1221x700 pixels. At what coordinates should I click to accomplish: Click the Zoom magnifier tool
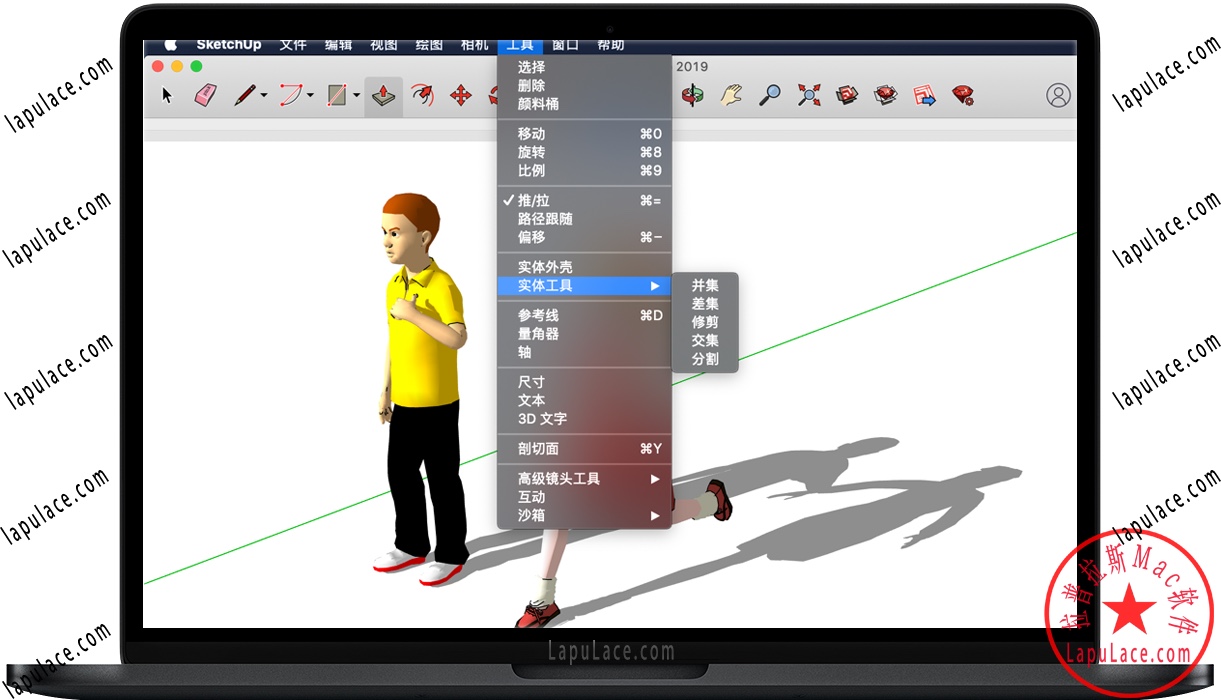point(770,96)
